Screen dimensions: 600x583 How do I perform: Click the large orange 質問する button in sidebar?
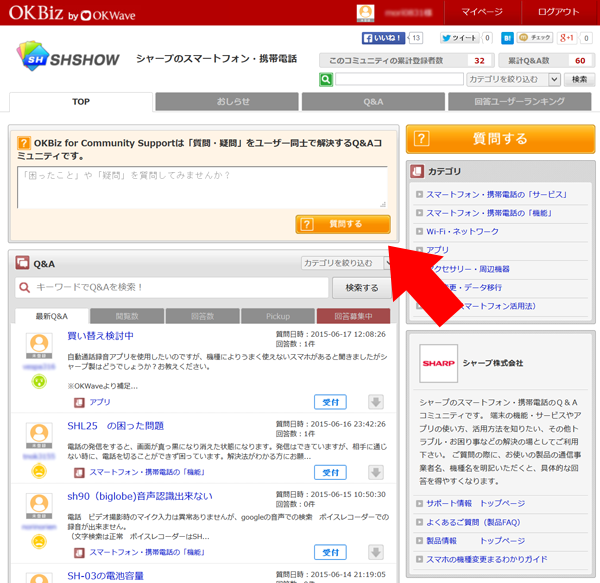(x=501, y=140)
